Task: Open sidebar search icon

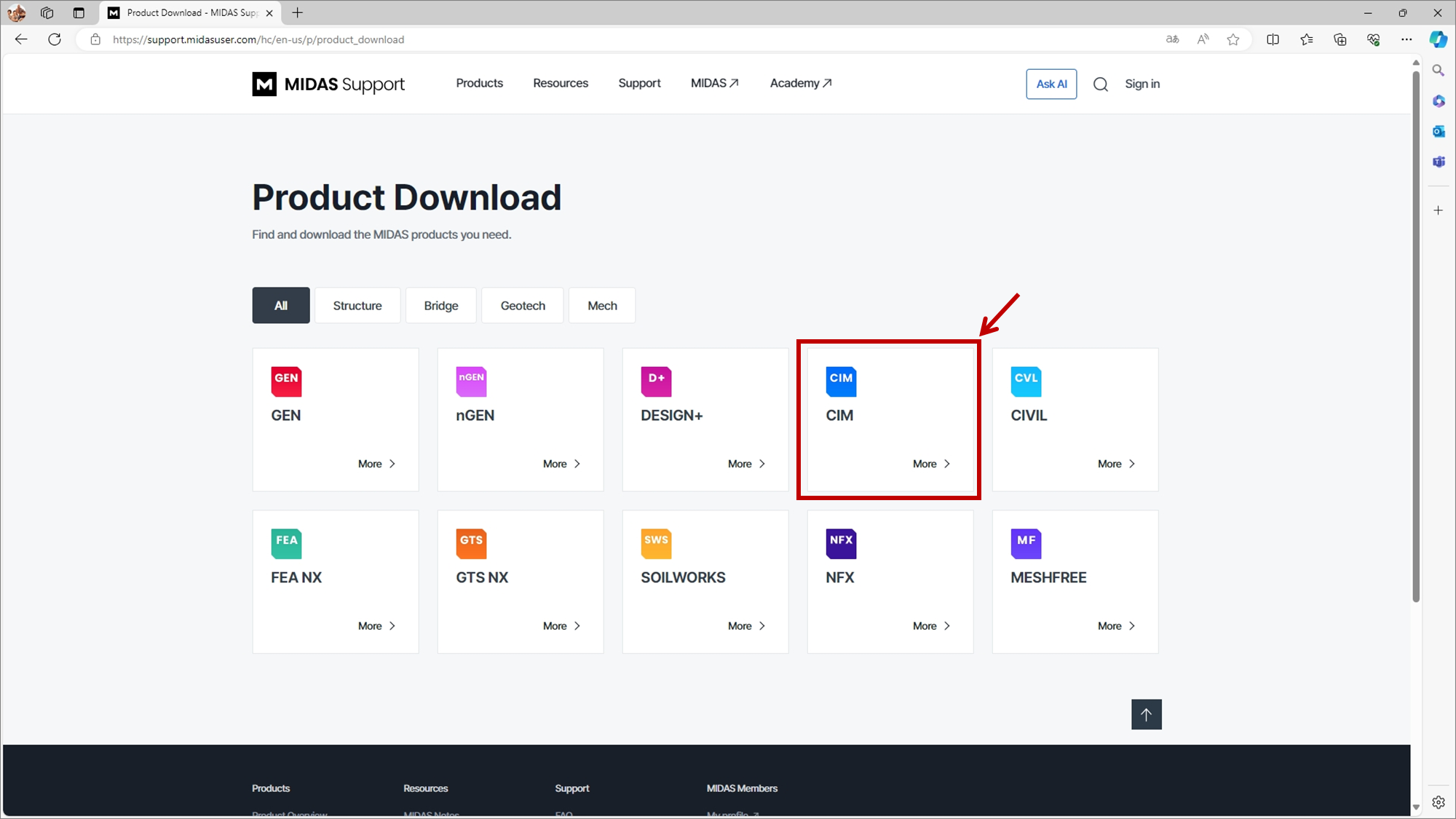Action: tap(1439, 71)
